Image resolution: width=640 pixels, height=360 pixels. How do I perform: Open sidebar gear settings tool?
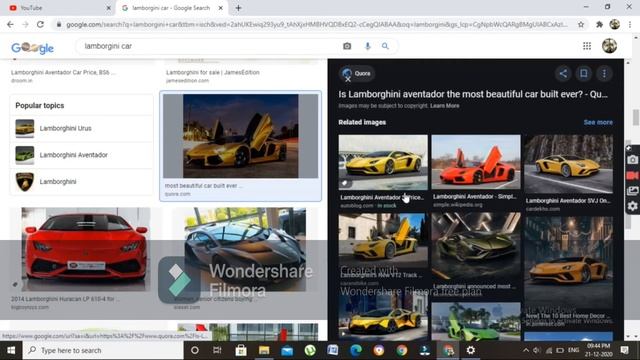(x=632, y=206)
